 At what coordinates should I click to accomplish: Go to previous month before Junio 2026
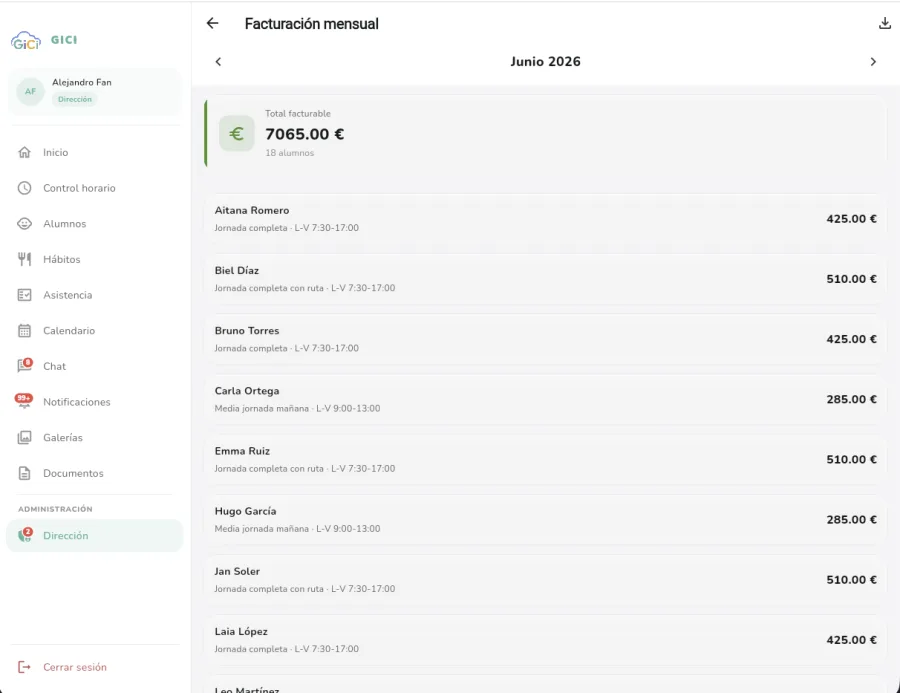[x=218, y=61]
